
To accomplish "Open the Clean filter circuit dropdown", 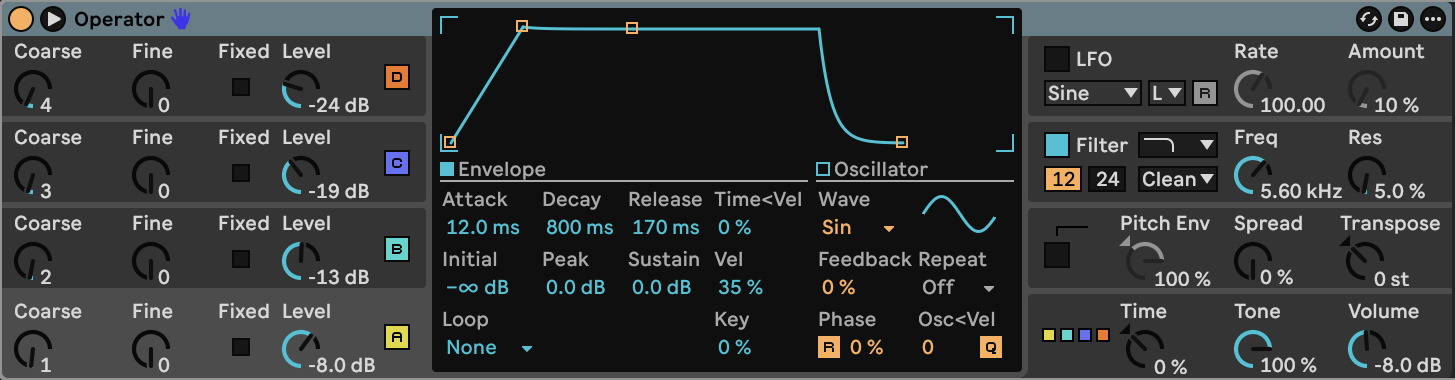I will click(x=1178, y=179).
